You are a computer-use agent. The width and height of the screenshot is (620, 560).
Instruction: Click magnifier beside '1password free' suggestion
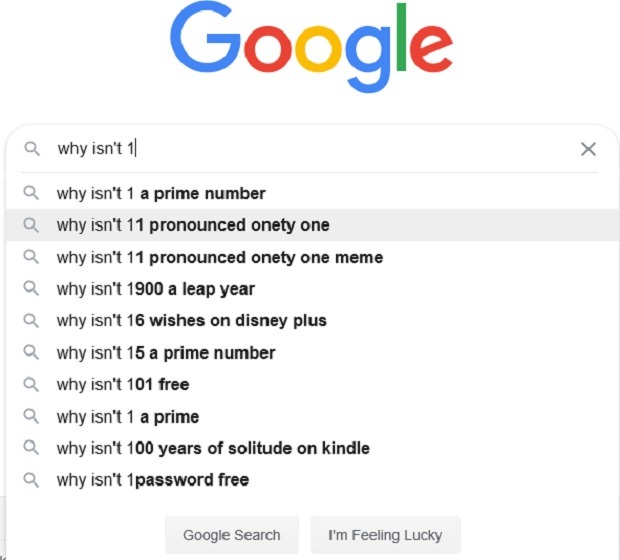click(x=31, y=480)
